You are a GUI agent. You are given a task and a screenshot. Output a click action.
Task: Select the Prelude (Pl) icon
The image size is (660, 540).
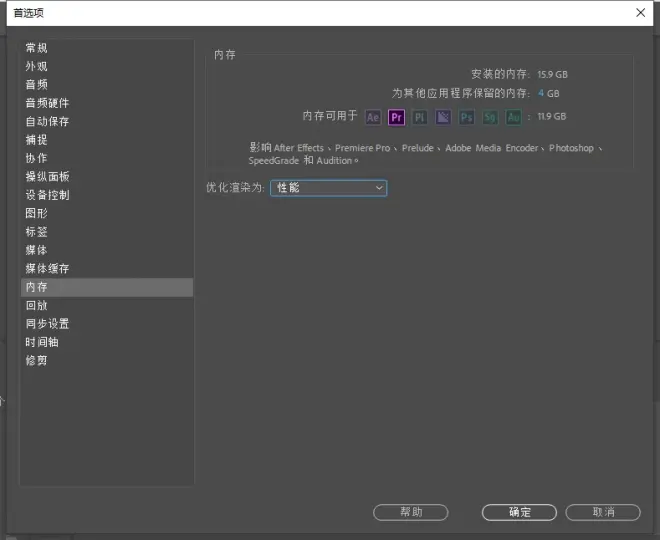(x=420, y=117)
